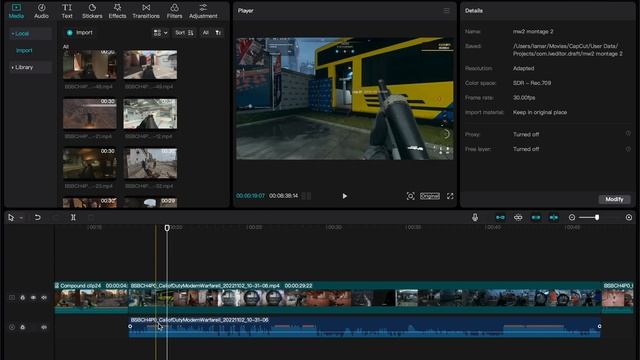The height and width of the screenshot is (360, 640).
Task: Toggle the clip linkage option
Action: coord(536,218)
